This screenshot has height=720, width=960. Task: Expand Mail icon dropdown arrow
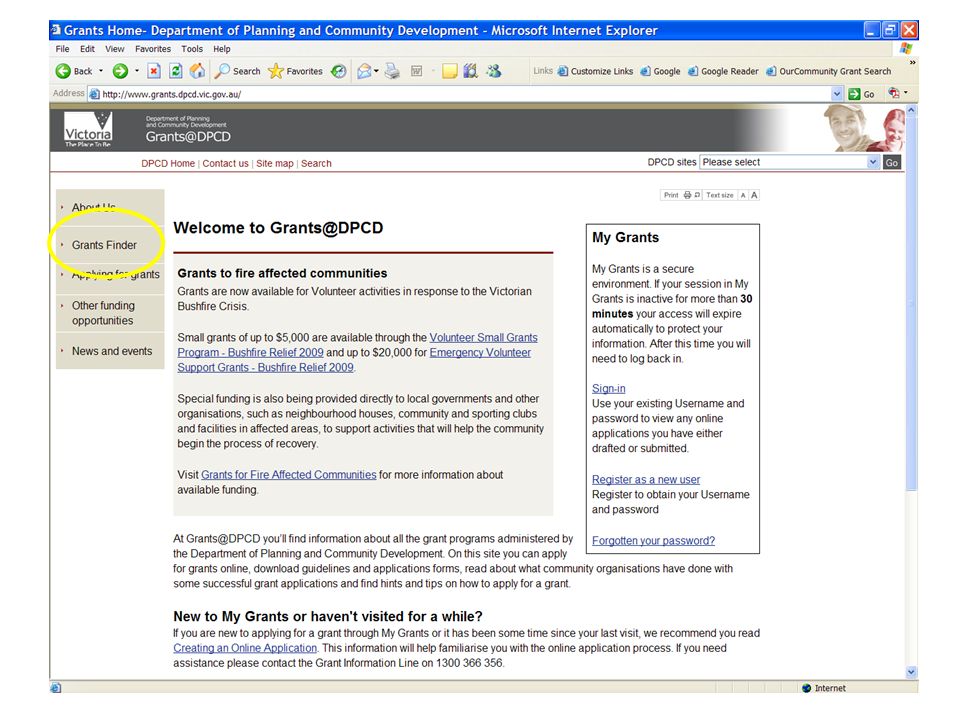pyautogui.click(x=376, y=71)
